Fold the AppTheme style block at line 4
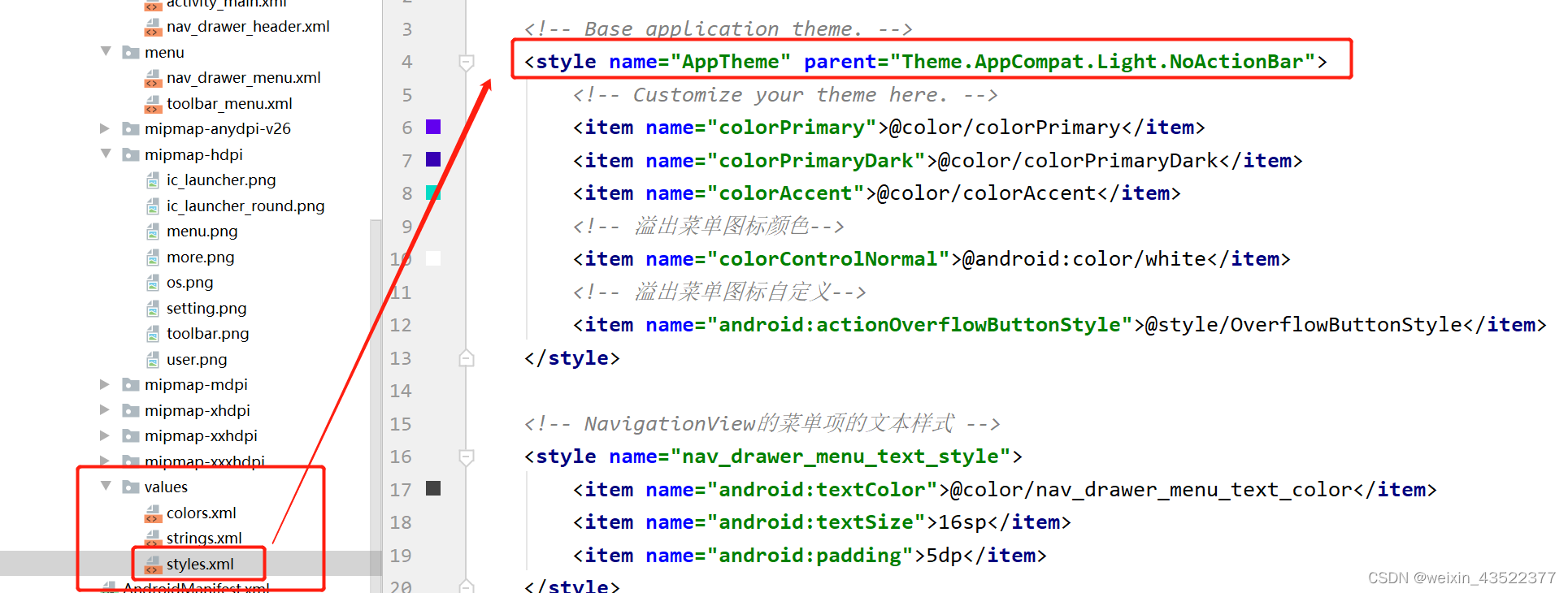Screen dimensions: 1568x593 [x=467, y=63]
